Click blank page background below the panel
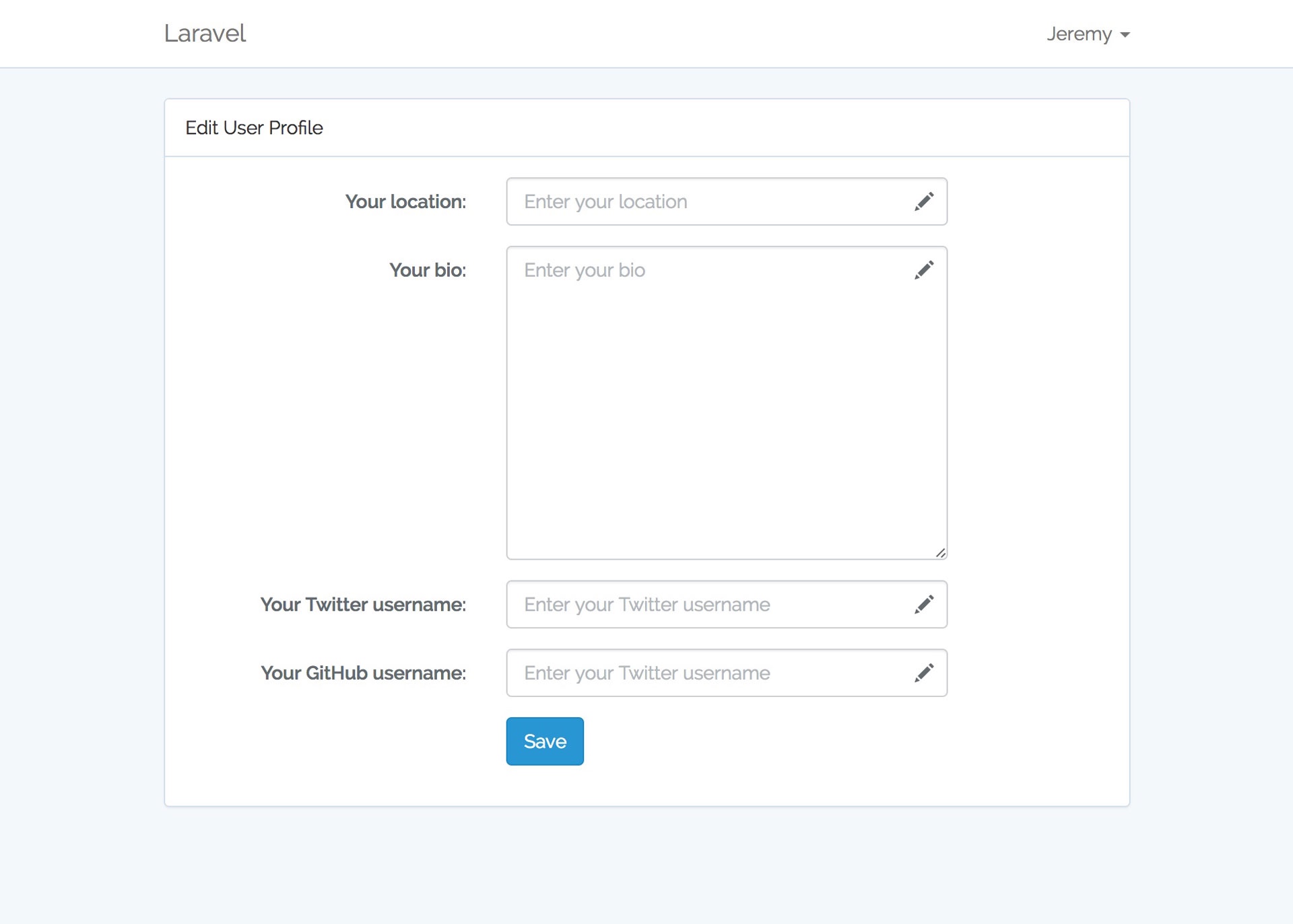 pos(646,869)
